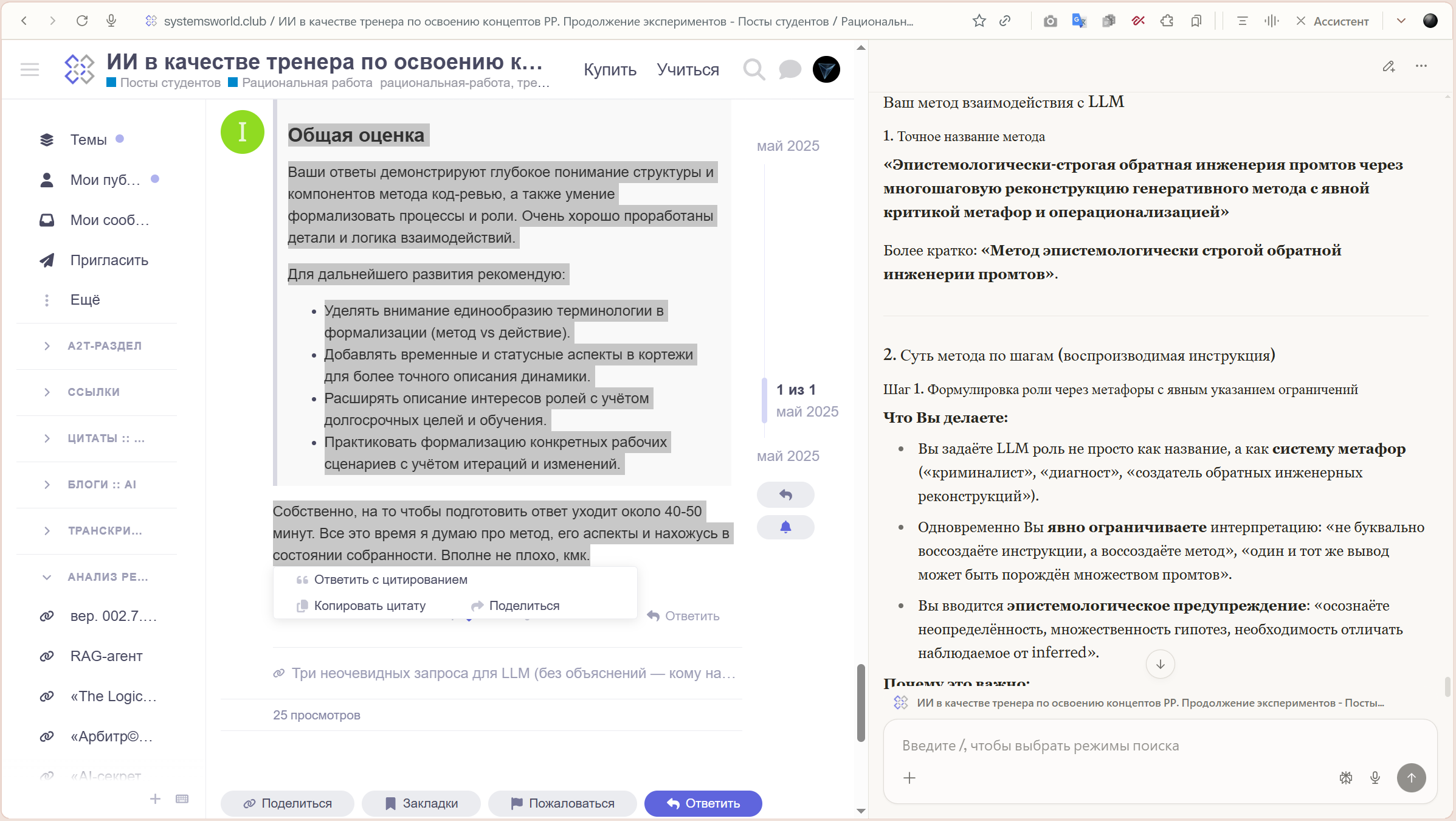The image size is (1456, 821).
Task: Select Копировать цитату option
Action: (x=361, y=606)
